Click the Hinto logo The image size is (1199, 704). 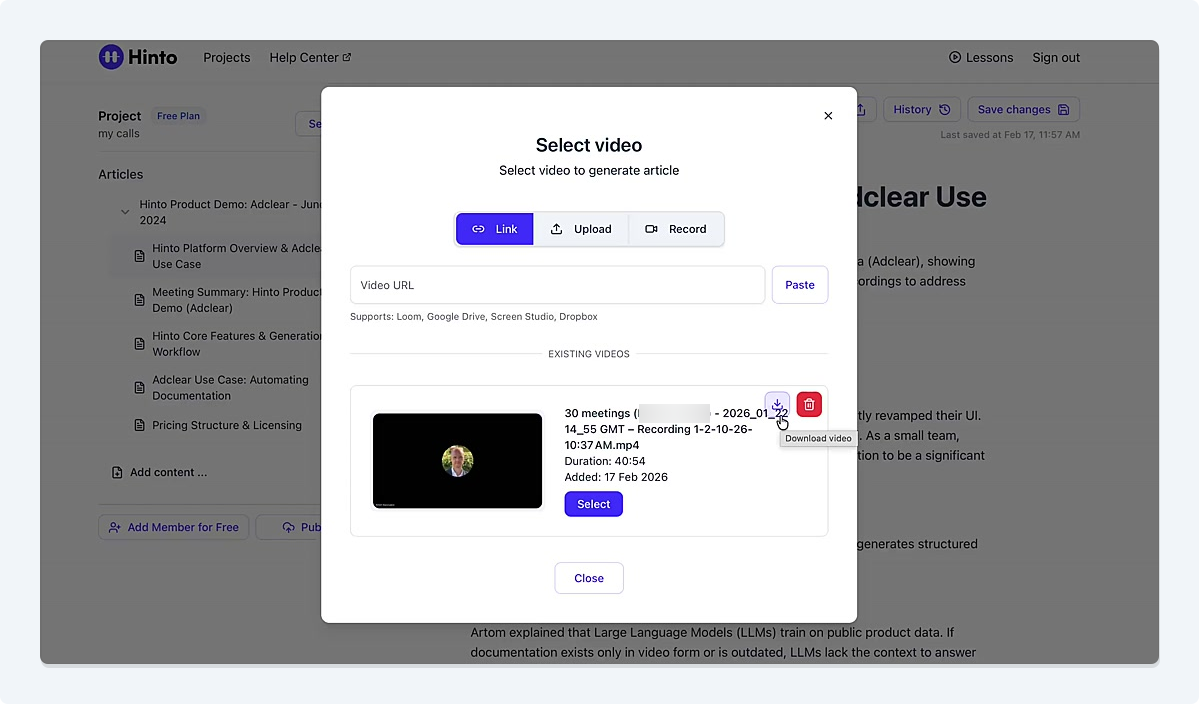click(138, 57)
